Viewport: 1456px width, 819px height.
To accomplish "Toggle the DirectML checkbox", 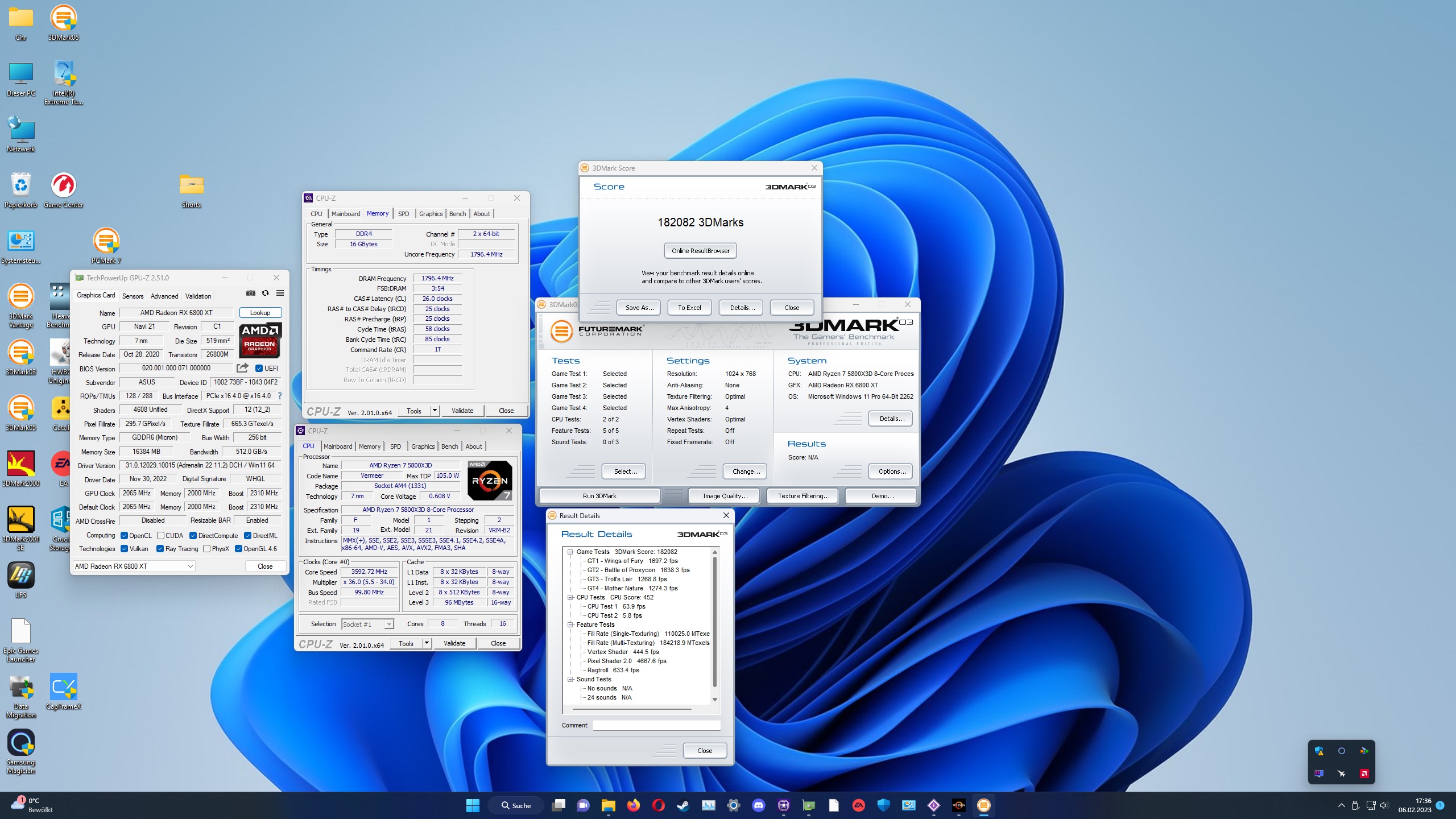I will coord(247,535).
